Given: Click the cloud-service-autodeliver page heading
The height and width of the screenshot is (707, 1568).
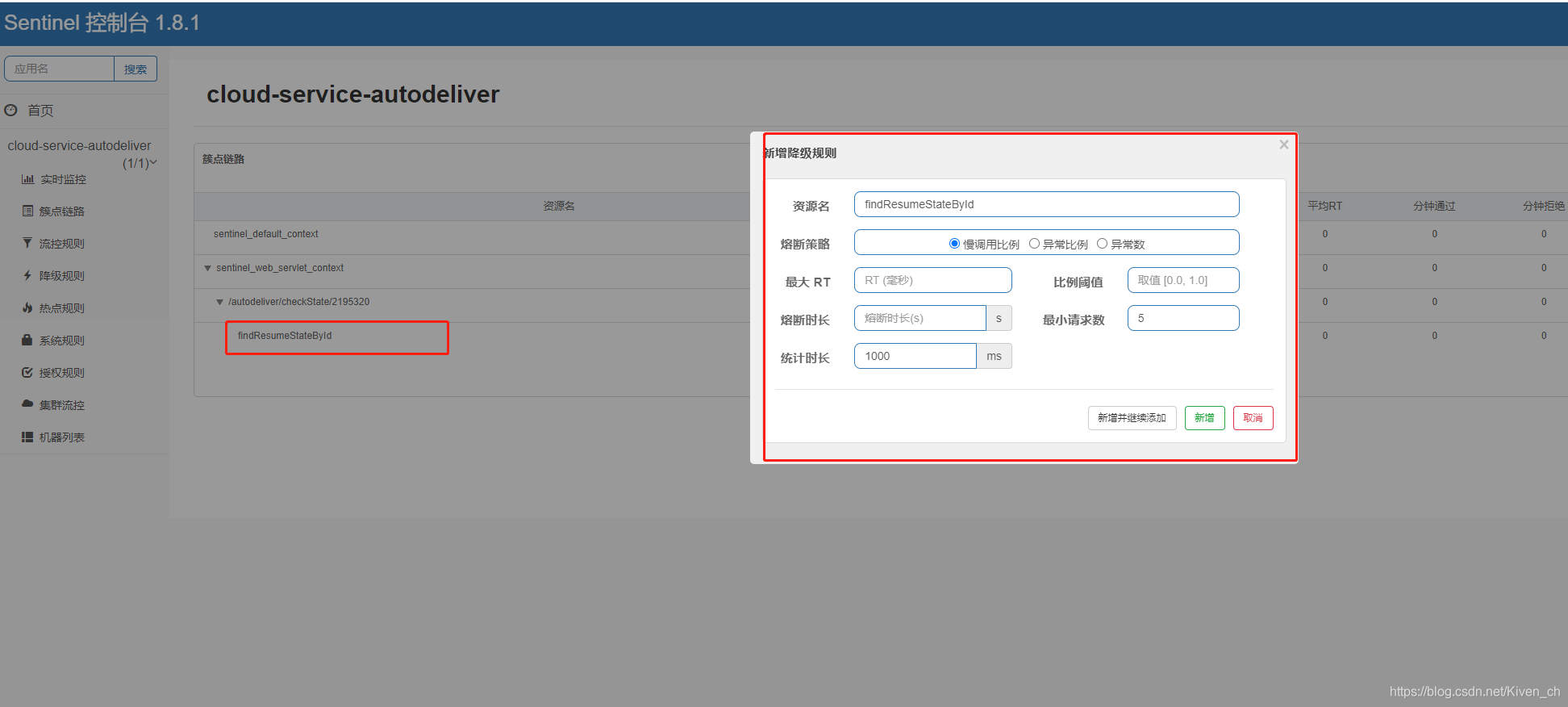Looking at the screenshot, I should pyautogui.click(x=353, y=94).
